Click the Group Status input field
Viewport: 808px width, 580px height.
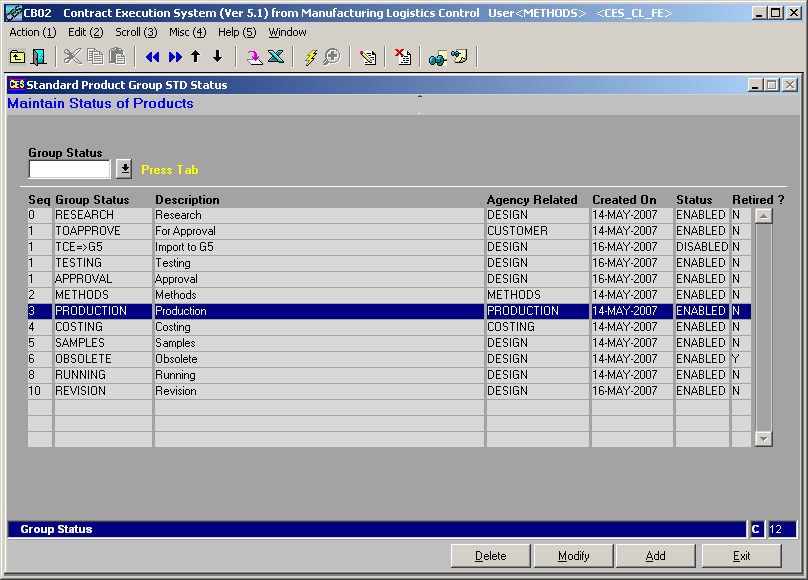click(69, 169)
